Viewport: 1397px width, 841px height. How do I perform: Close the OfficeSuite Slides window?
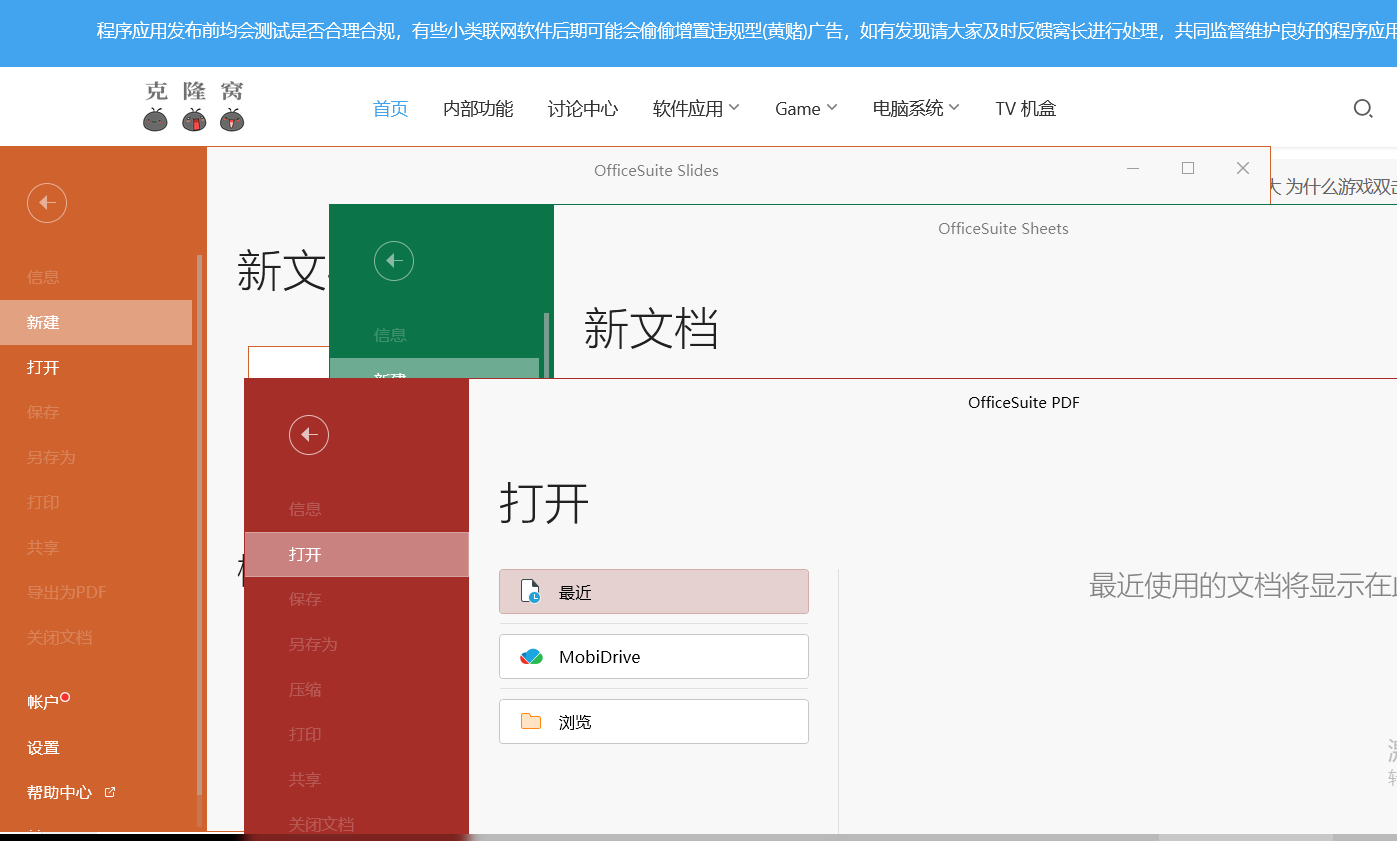pos(1243,169)
